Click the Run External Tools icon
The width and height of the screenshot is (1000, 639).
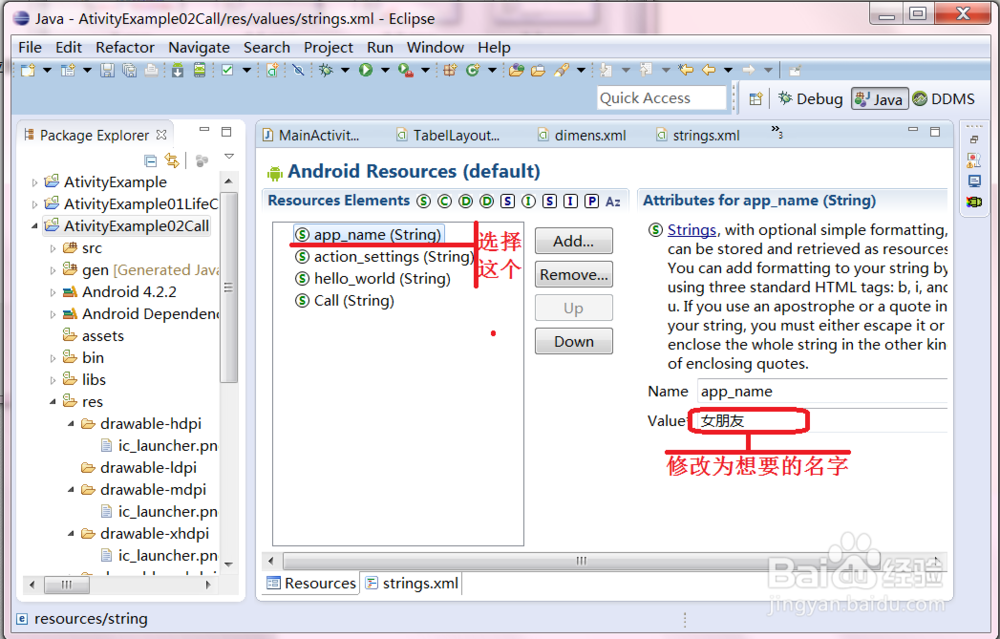(405, 70)
